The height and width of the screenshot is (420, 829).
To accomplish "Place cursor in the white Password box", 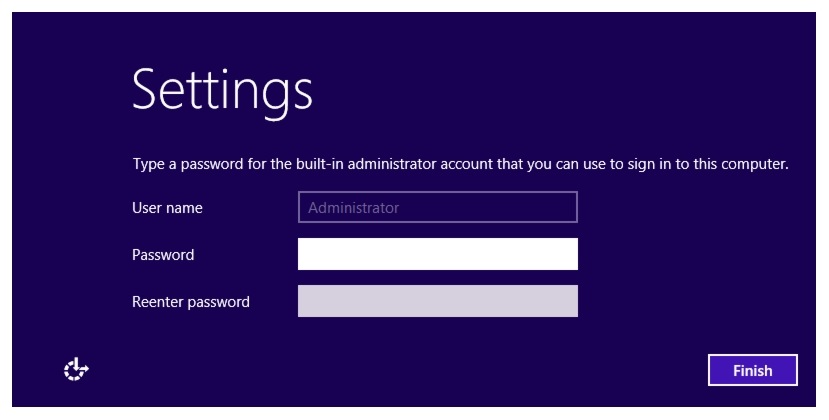I will [438, 254].
